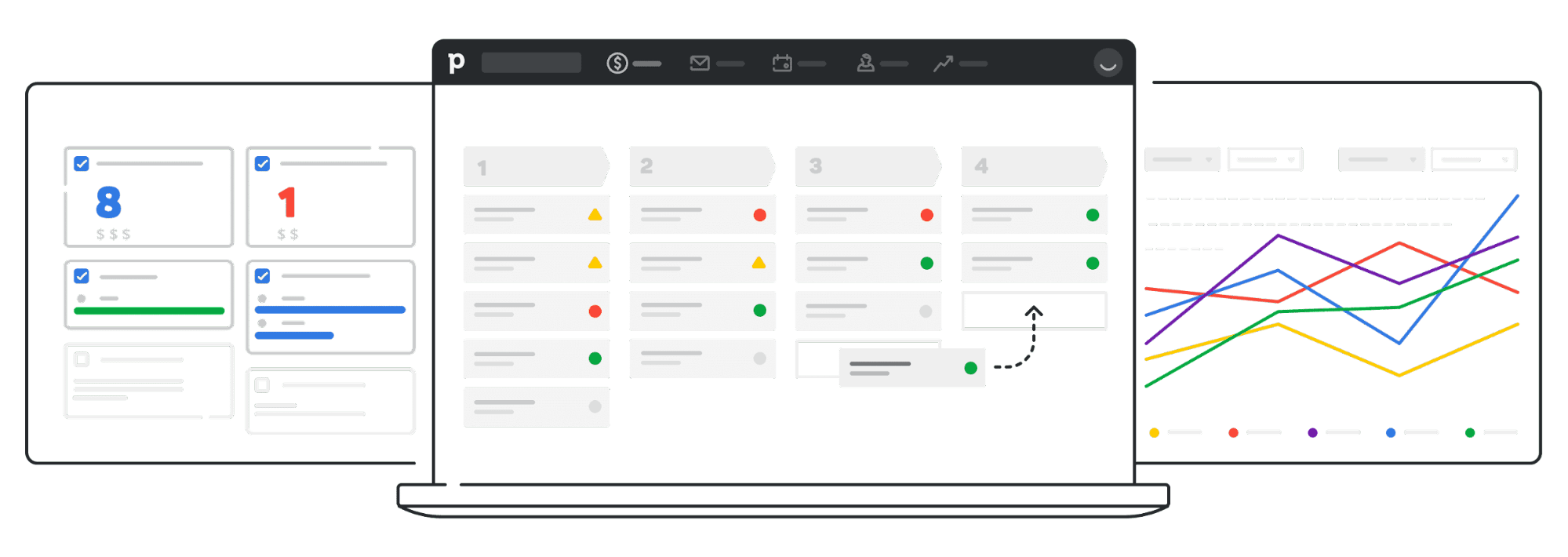Click the search field in the top bar
Image resolution: width=1568 pixels, height=557 pixels.
click(531, 63)
